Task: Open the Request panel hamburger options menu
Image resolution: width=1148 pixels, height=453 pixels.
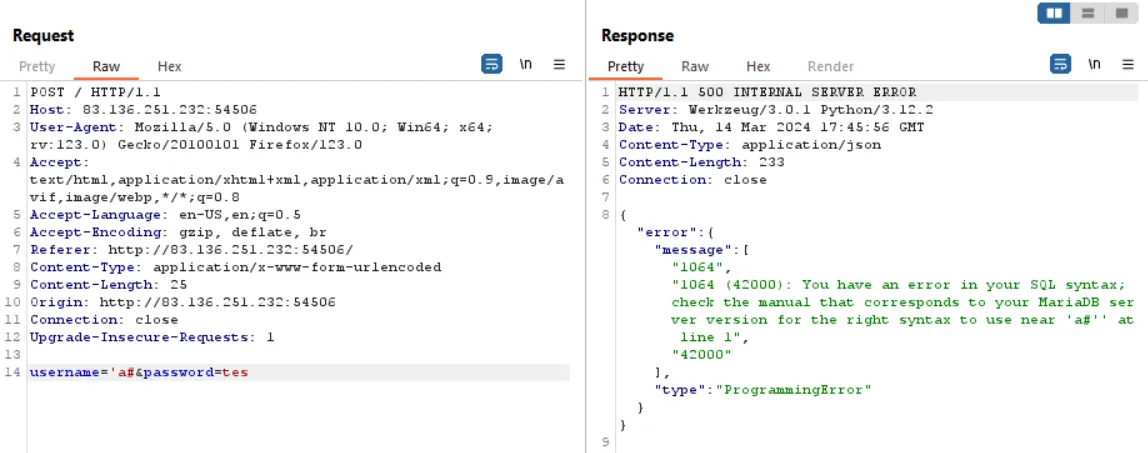Action: click(x=559, y=64)
